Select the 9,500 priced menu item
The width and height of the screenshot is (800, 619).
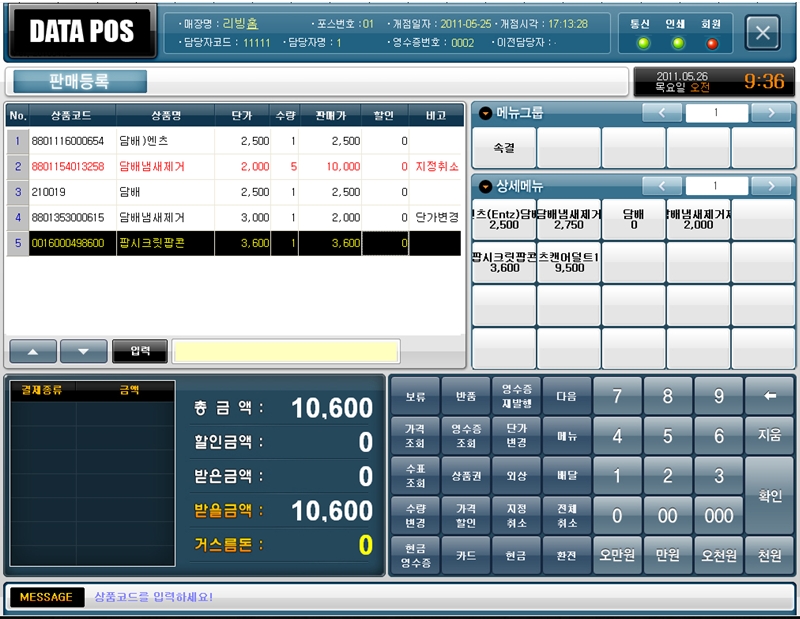tap(568, 262)
